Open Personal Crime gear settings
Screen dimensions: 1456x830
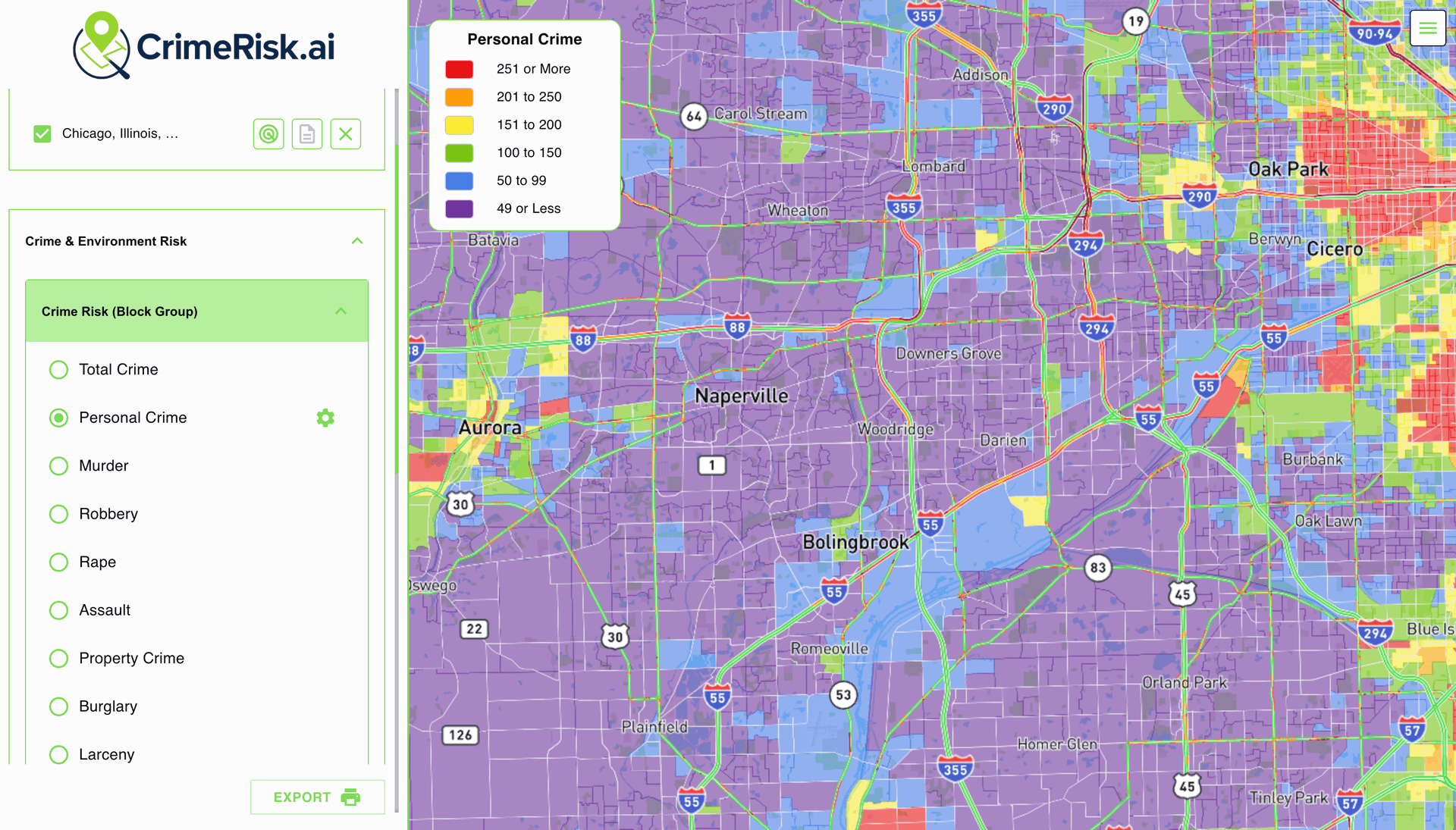coord(325,418)
